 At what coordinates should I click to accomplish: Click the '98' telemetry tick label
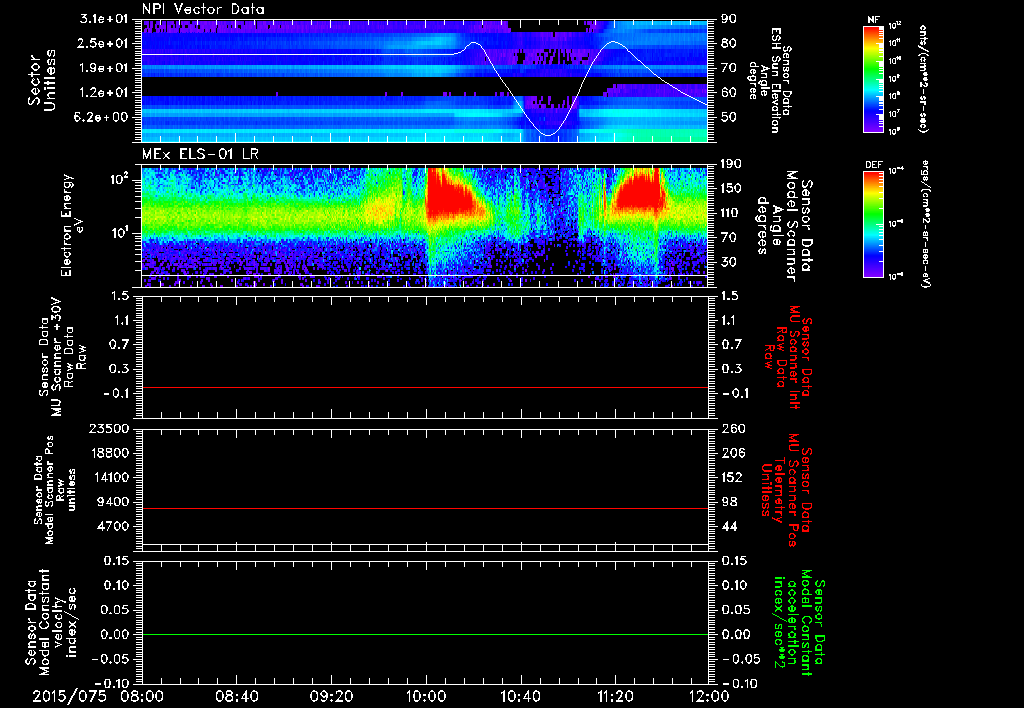click(x=728, y=502)
